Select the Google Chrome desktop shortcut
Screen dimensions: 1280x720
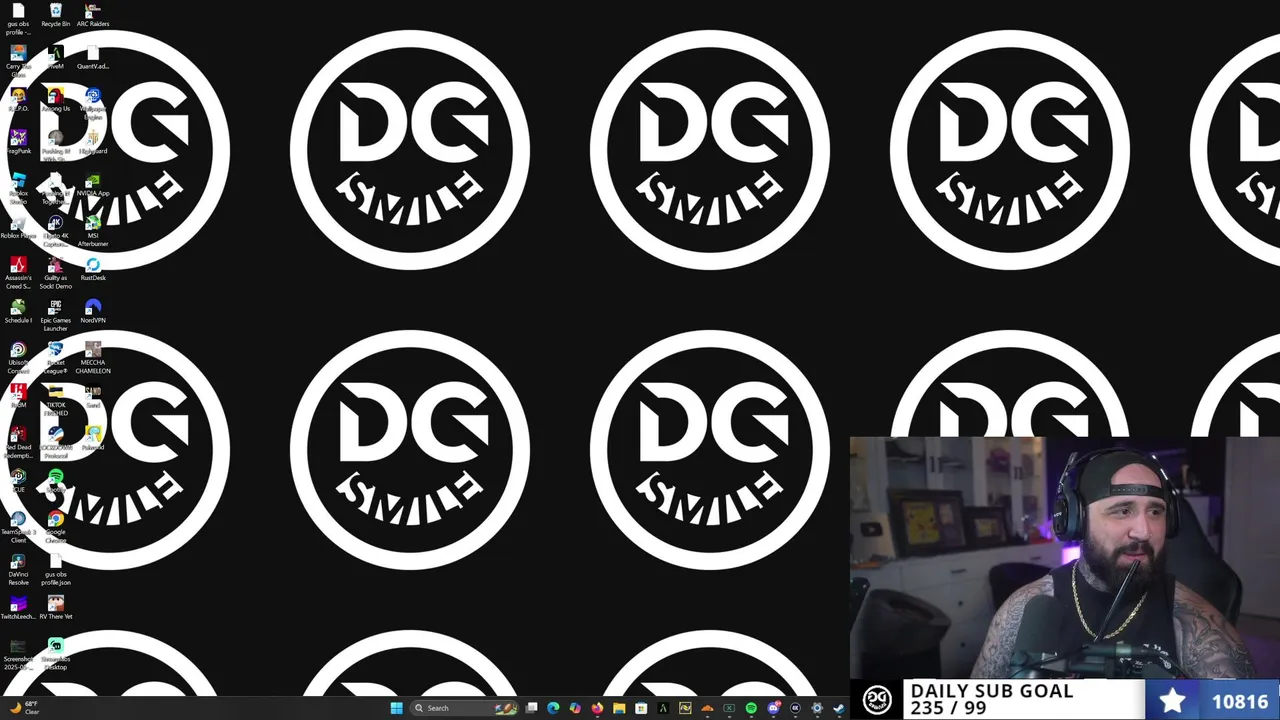(56, 527)
